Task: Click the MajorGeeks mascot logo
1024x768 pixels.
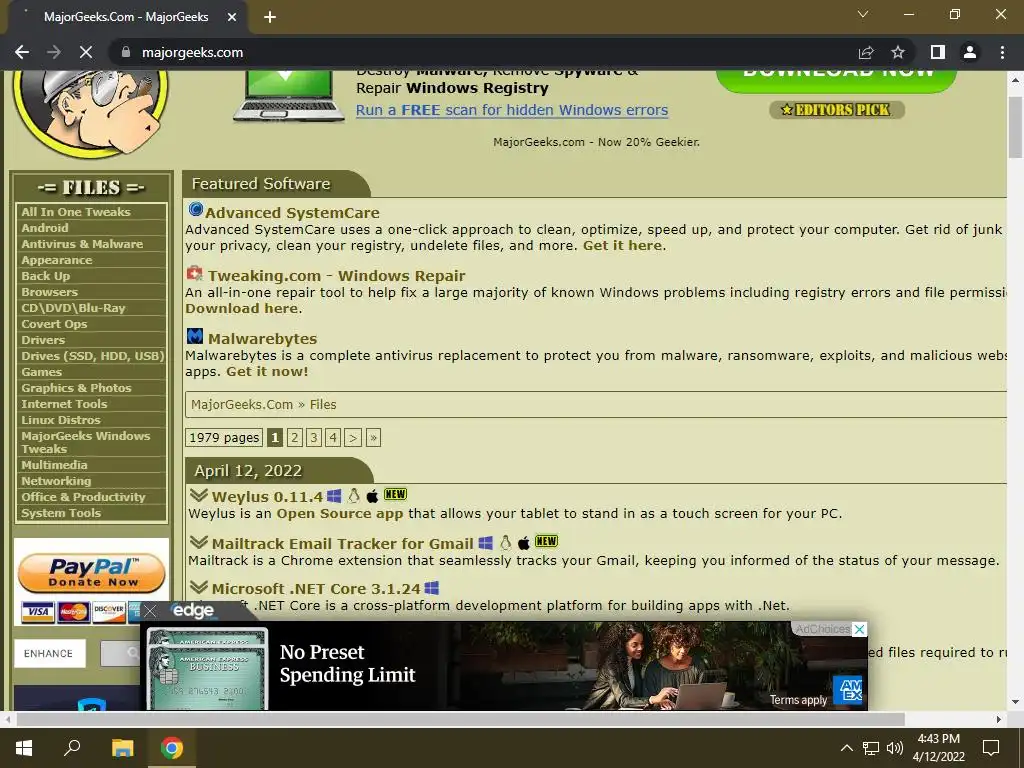Action: click(x=91, y=114)
